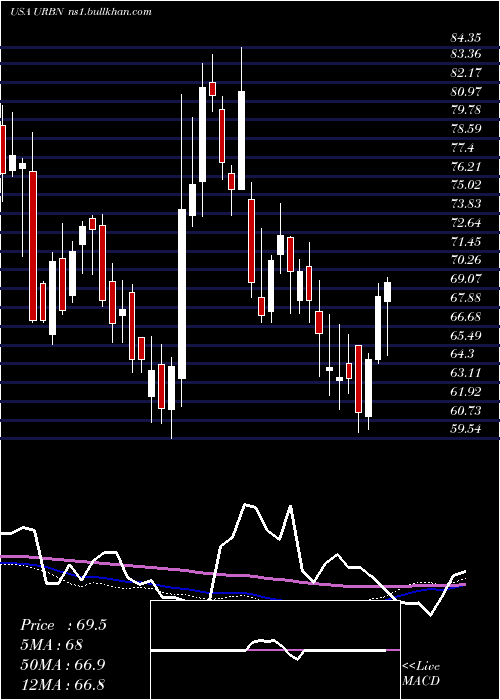The image size is (500, 700).
Task: Click the 70.26 price axis label
Action: coord(466,259)
